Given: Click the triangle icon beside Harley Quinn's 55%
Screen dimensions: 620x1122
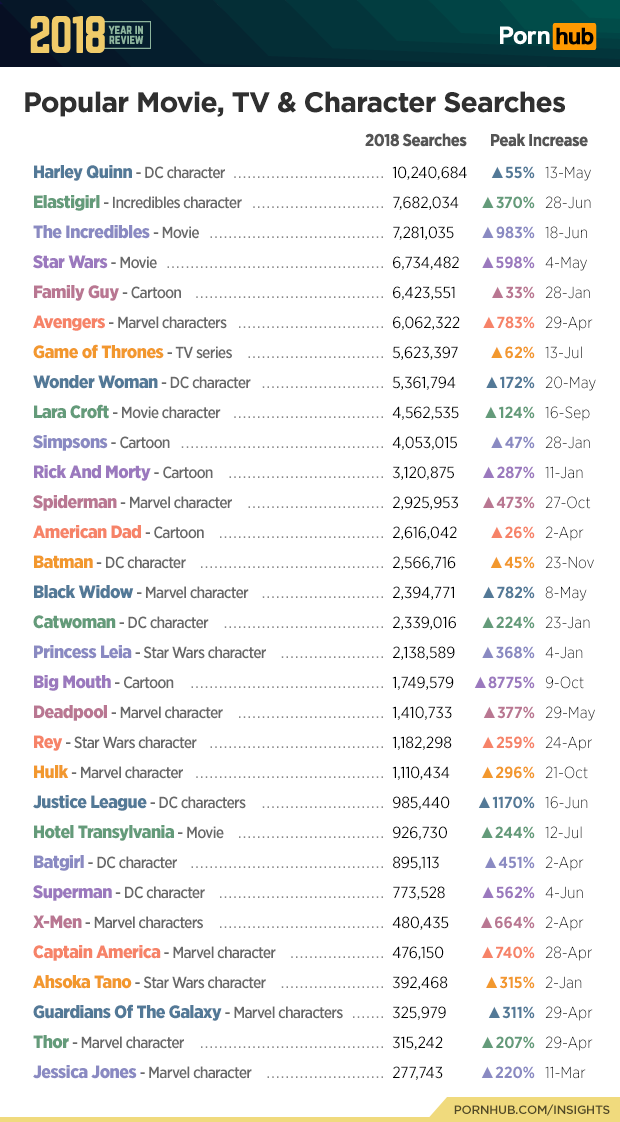Looking at the screenshot, I should [x=497, y=173].
